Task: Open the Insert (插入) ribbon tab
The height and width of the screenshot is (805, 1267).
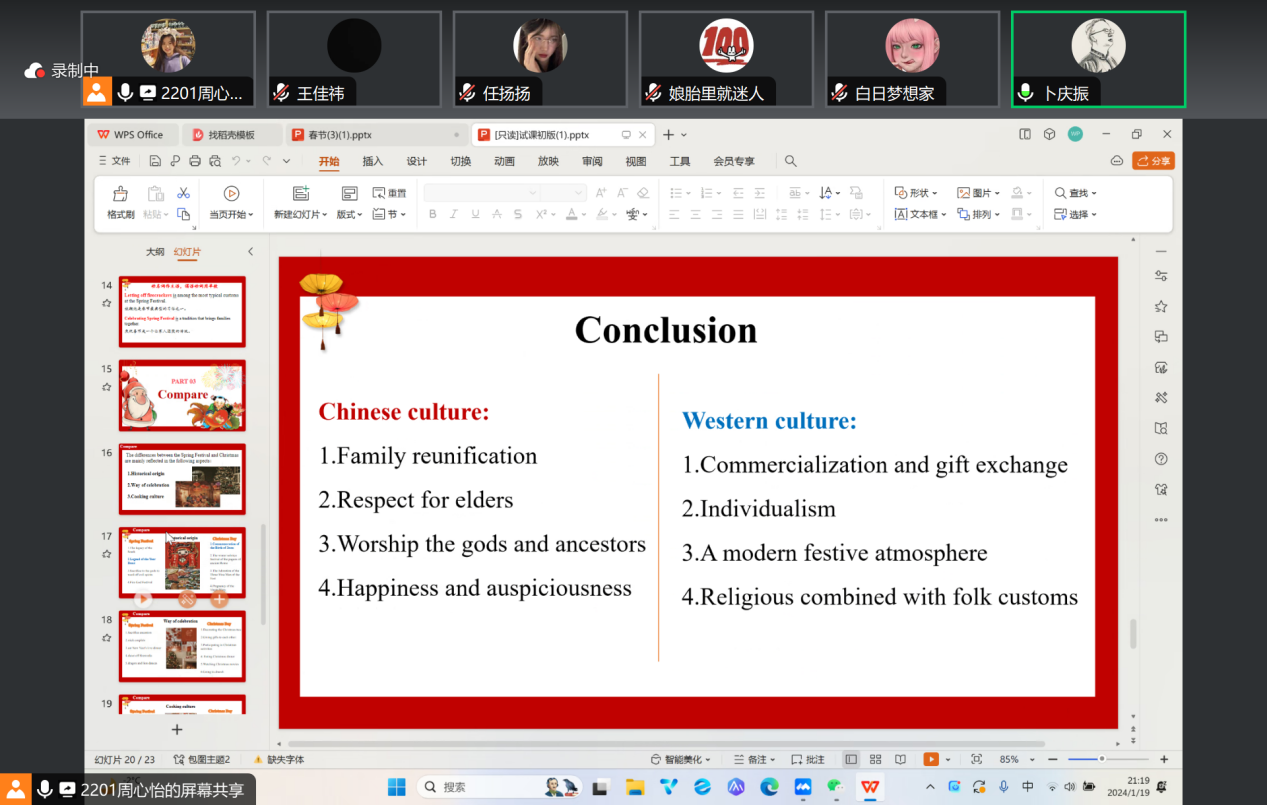Action: point(372,161)
